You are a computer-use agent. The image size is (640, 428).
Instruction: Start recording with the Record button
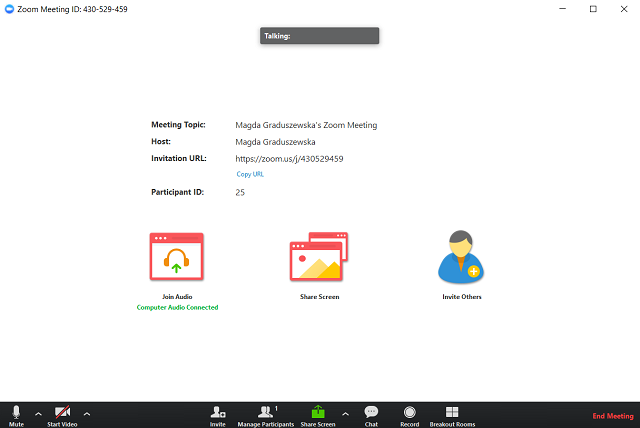click(409, 412)
